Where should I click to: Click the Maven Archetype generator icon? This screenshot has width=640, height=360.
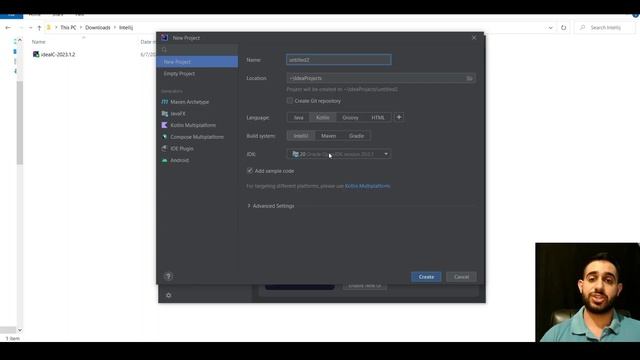[x=164, y=102]
